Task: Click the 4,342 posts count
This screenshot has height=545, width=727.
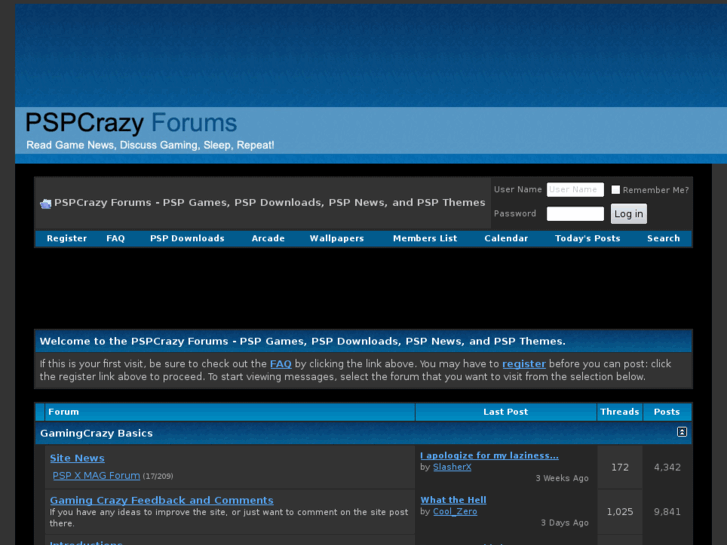Action: (667, 467)
